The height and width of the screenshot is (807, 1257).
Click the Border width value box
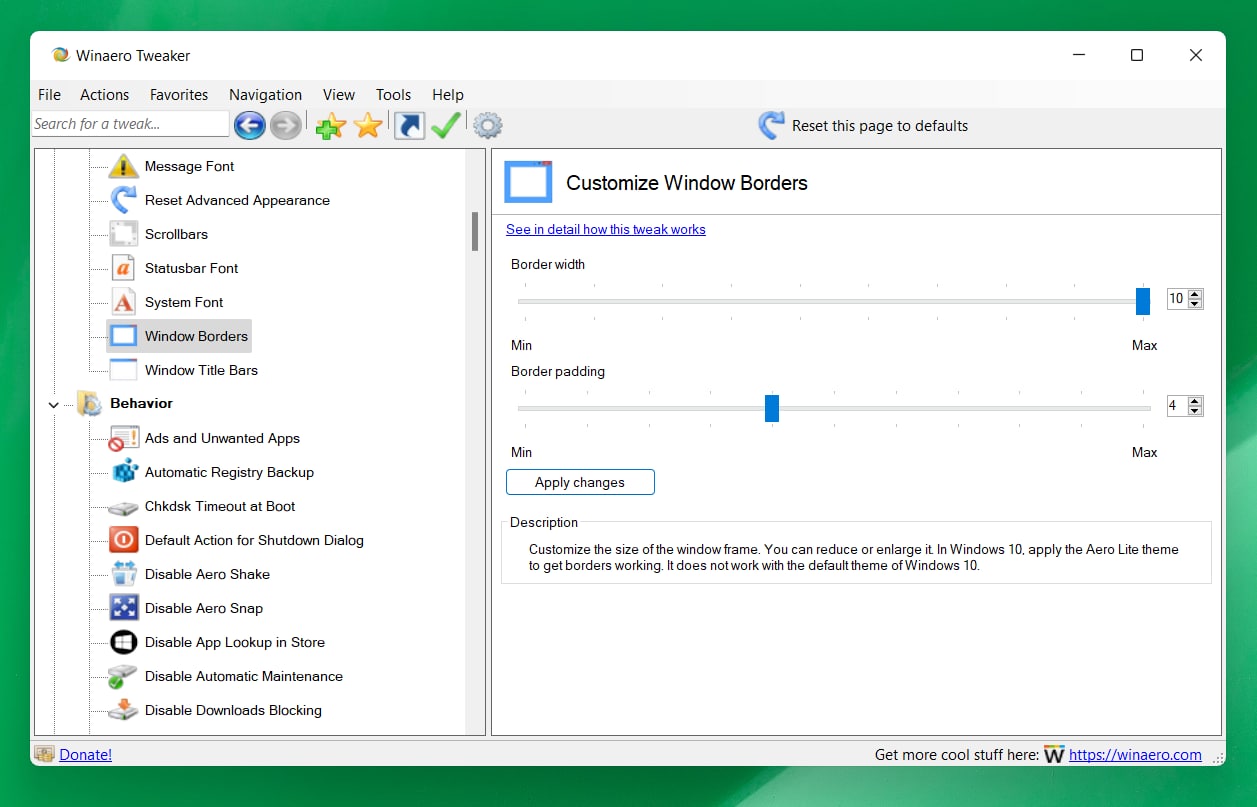tap(1177, 299)
